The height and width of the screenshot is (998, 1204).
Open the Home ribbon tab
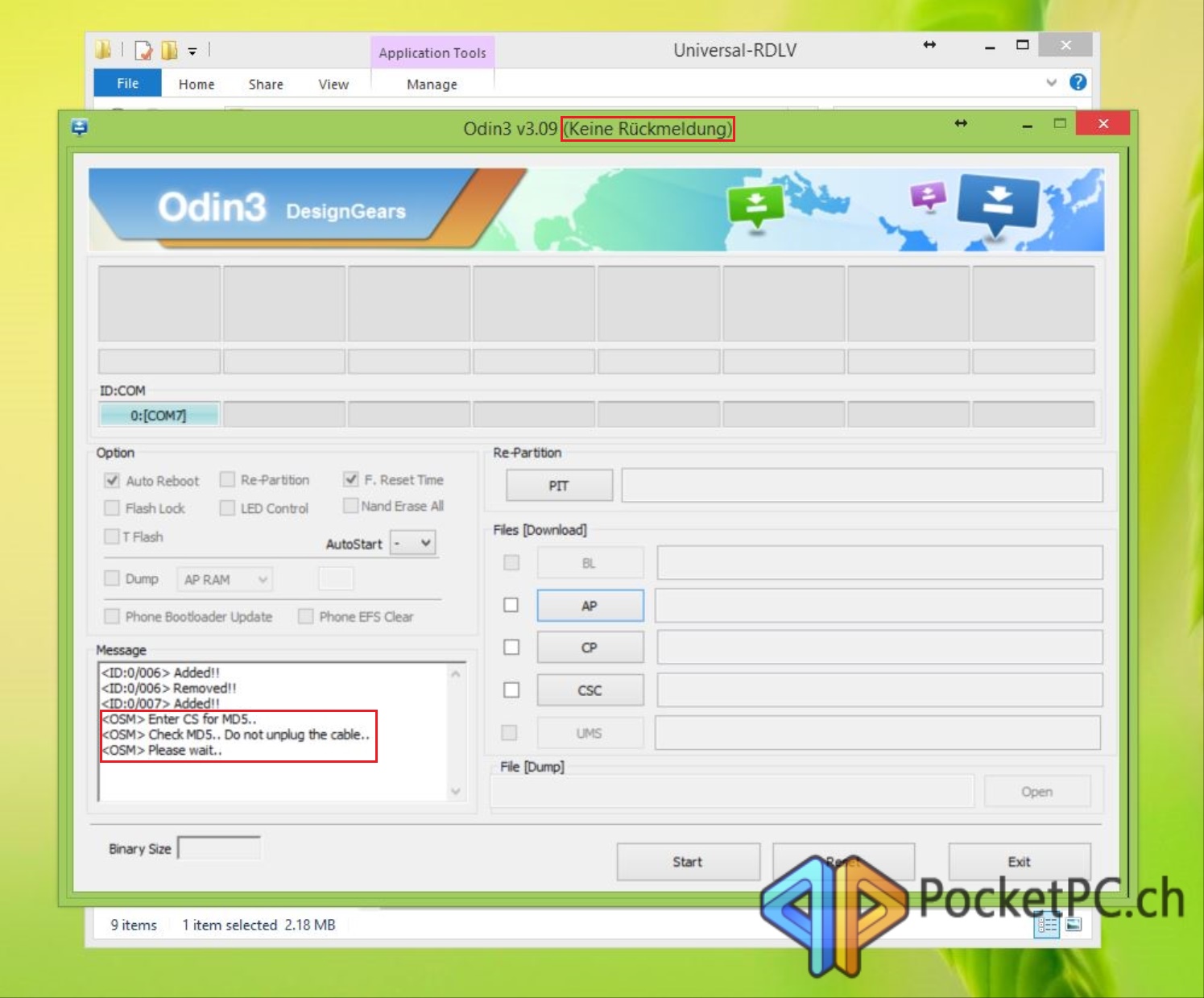pos(197,84)
